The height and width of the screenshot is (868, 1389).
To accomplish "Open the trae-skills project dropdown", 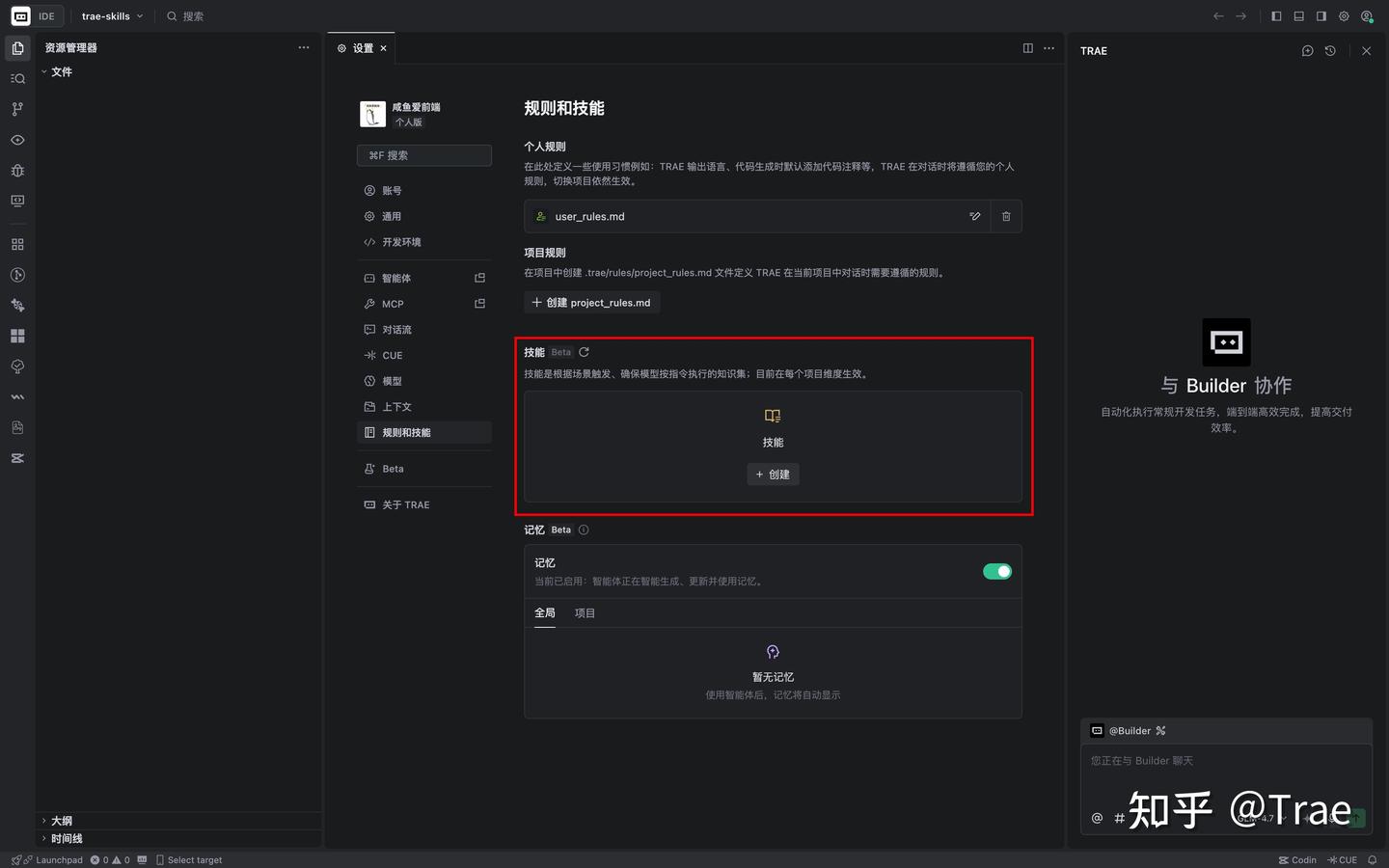I will (x=112, y=16).
